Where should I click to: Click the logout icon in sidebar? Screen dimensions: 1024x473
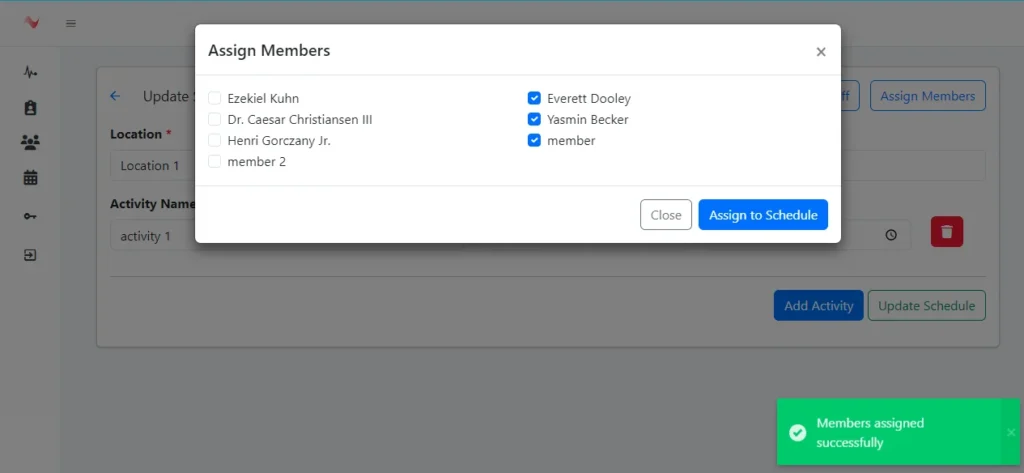click(30, 255)
